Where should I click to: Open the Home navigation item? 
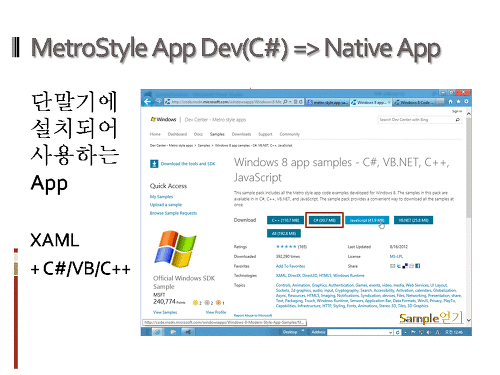click(155, 134)
